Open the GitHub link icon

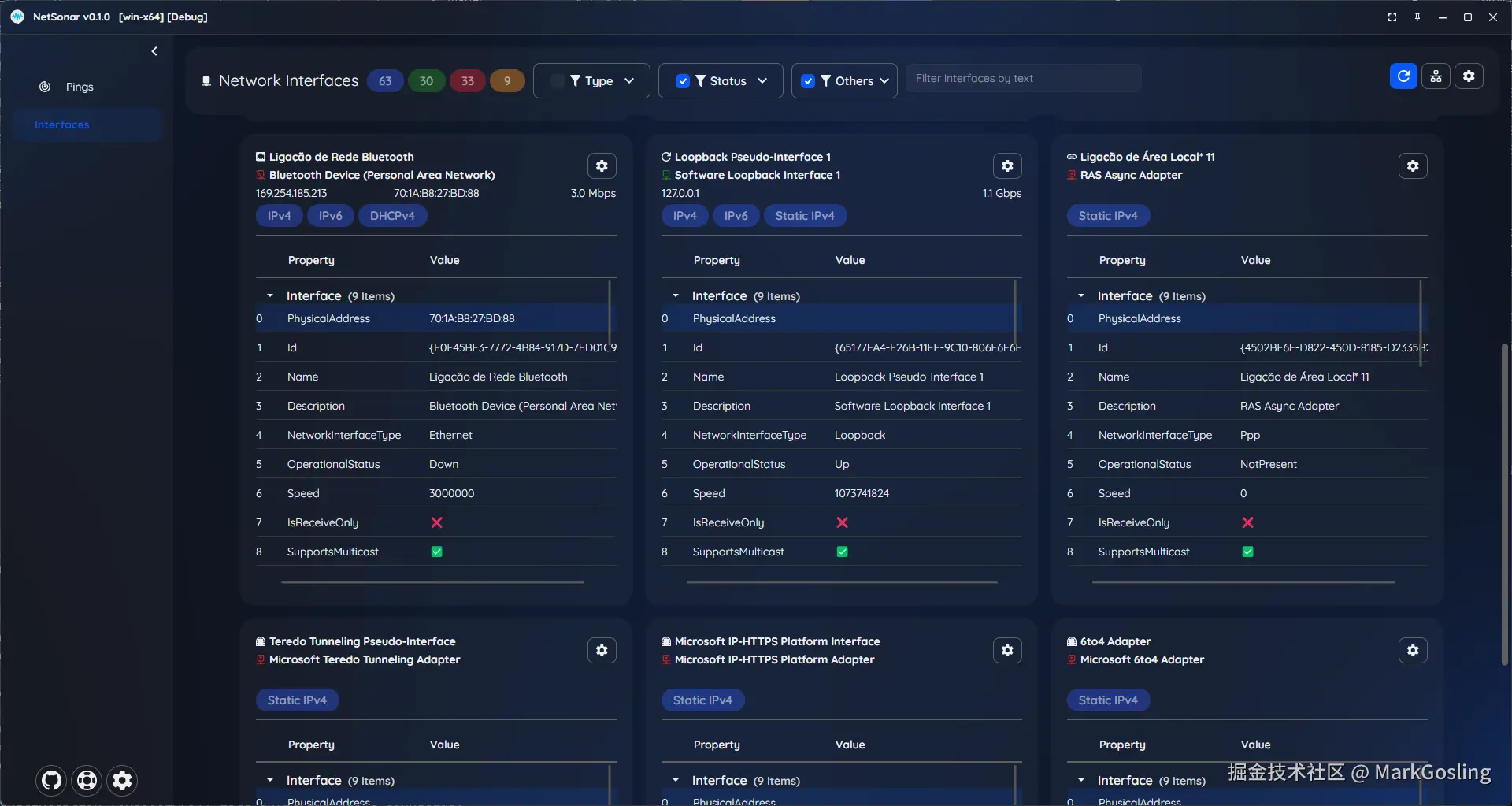pos(51,781)
